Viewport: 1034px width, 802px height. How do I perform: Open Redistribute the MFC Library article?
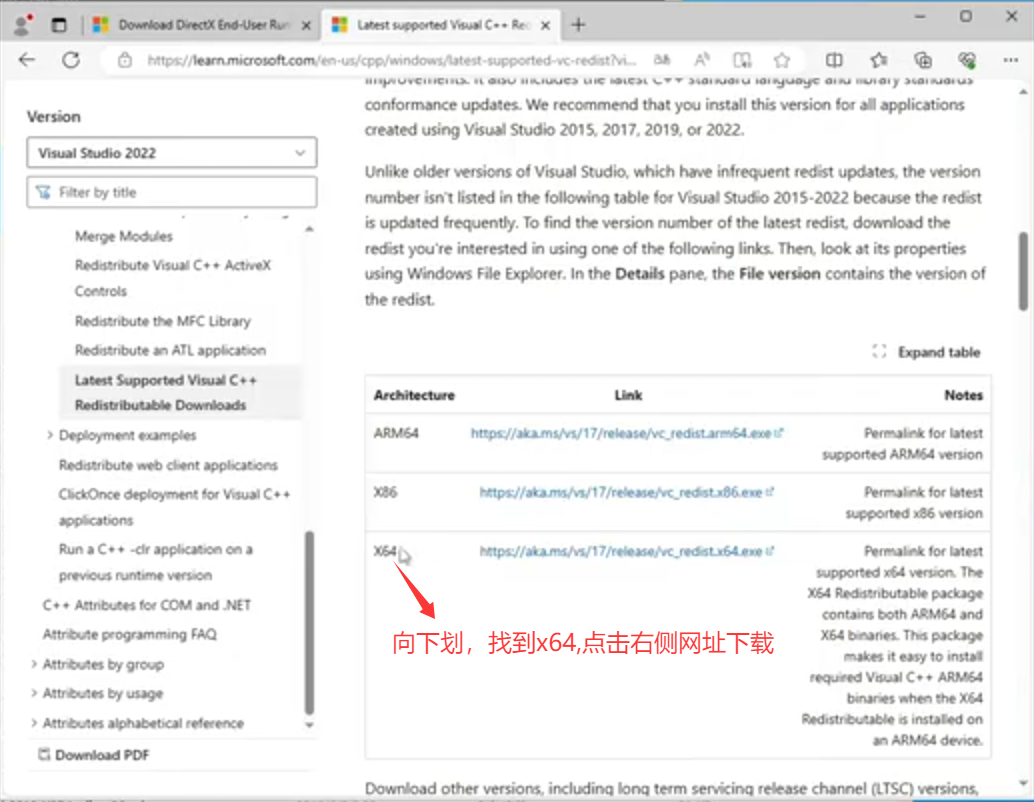pos(162,321)
